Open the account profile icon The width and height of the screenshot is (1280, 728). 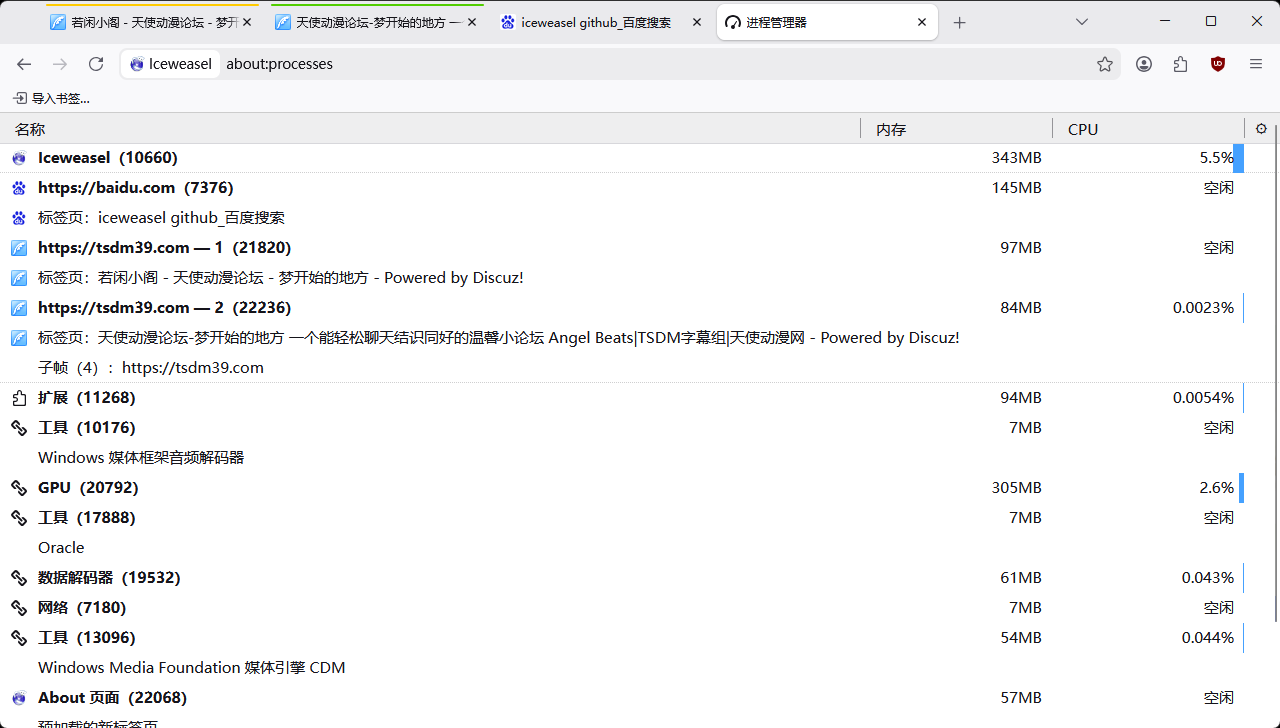tap(1144, 64)
